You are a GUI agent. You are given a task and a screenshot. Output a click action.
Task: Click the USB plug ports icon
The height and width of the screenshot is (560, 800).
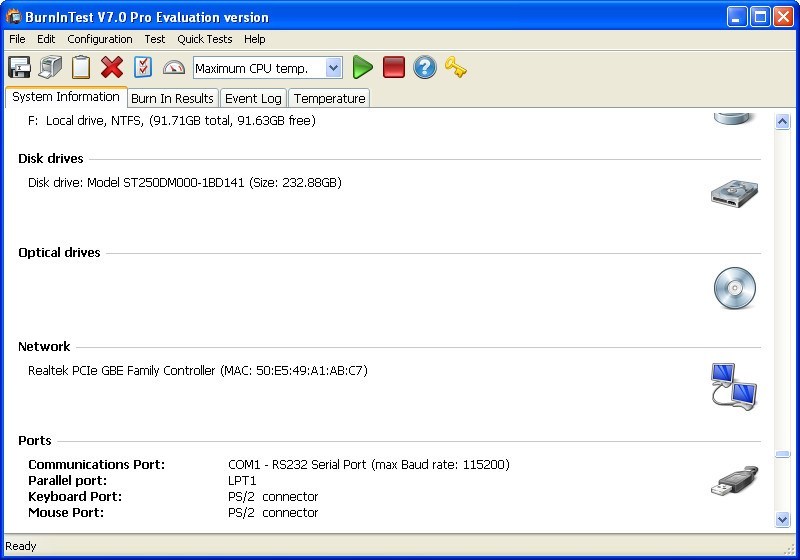point(735,481)
